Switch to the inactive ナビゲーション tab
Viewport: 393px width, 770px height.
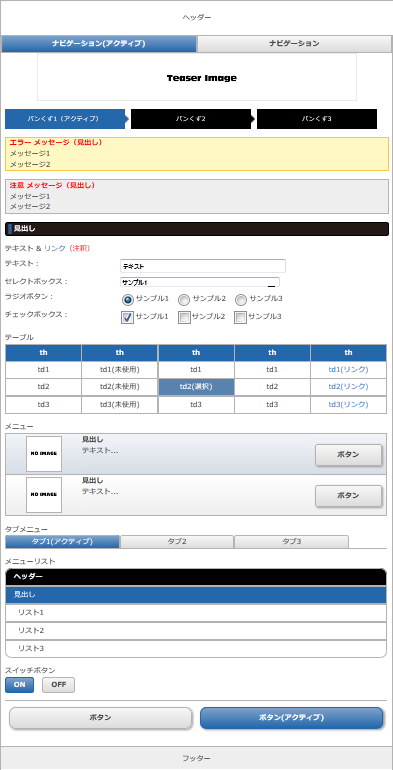tap(294, 44)
